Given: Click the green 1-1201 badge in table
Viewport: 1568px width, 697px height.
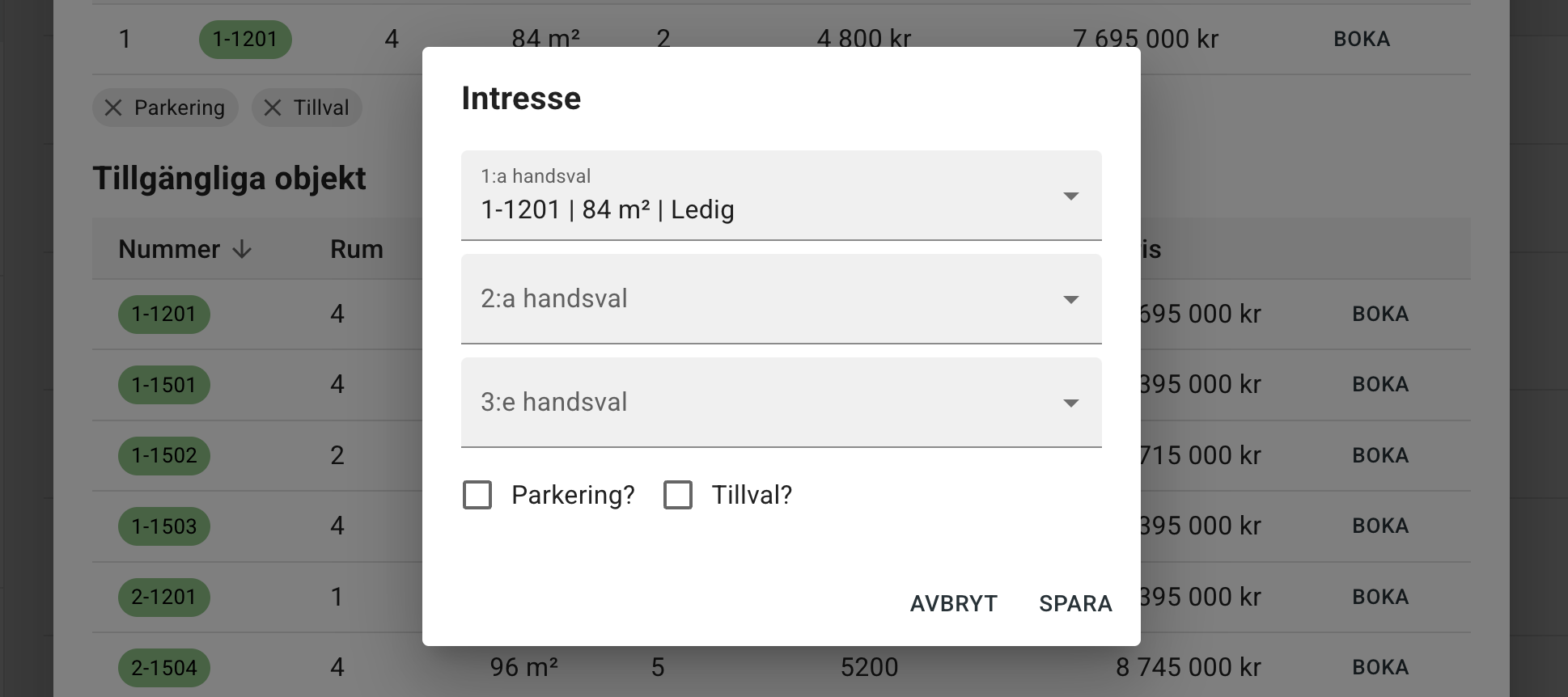Looking at the screenshot, I should [163, 314].
